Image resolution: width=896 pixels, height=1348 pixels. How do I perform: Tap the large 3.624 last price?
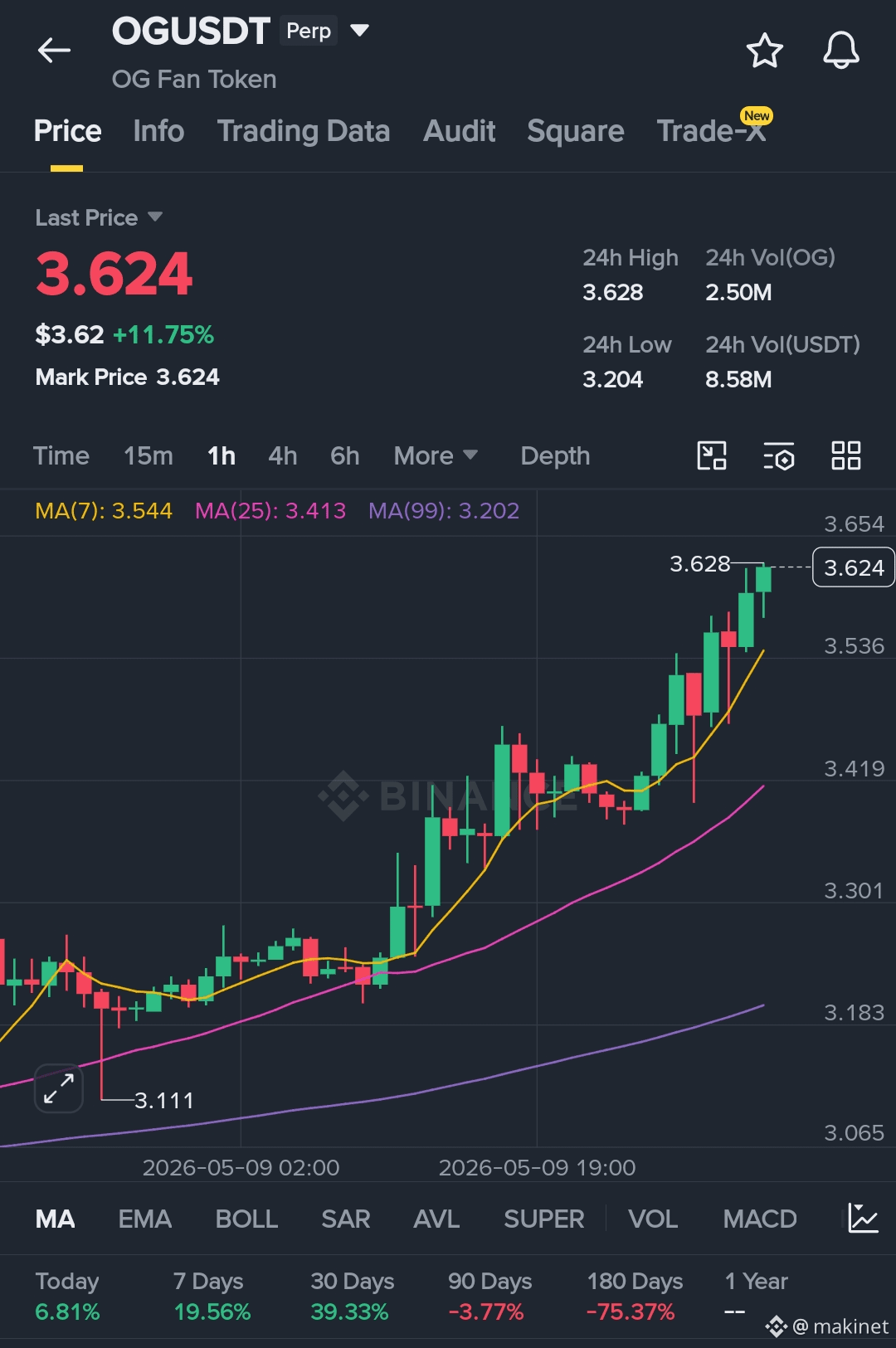click(114, 274)
